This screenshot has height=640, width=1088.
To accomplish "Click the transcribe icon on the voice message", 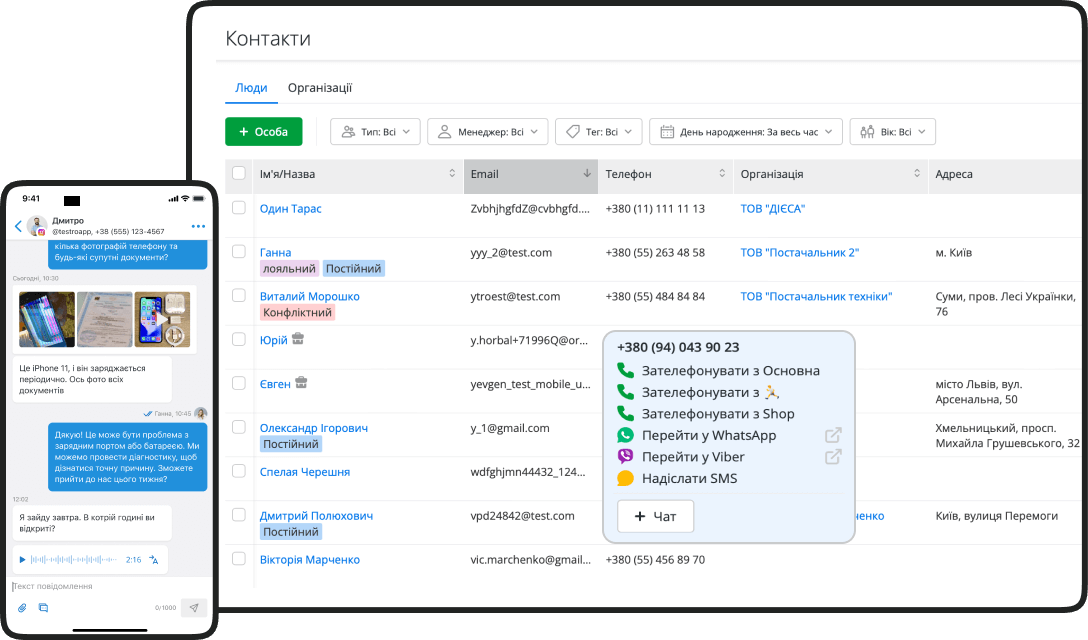I will (154, 560).
